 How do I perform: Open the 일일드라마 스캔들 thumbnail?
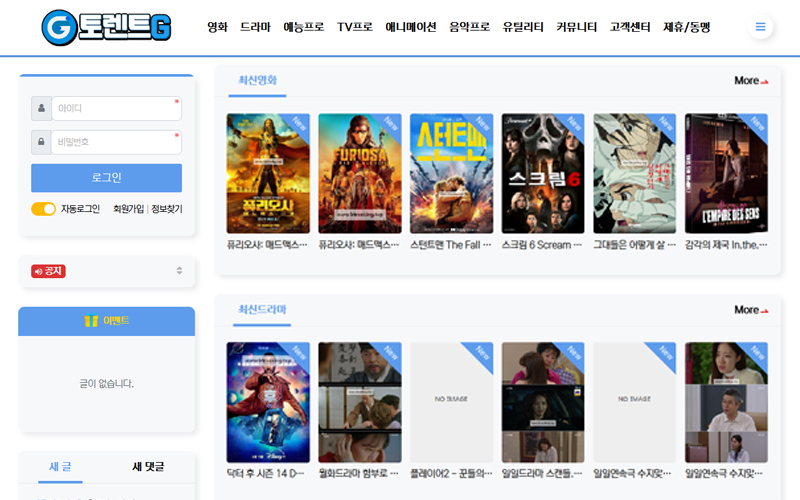click(x=543, y=403)
